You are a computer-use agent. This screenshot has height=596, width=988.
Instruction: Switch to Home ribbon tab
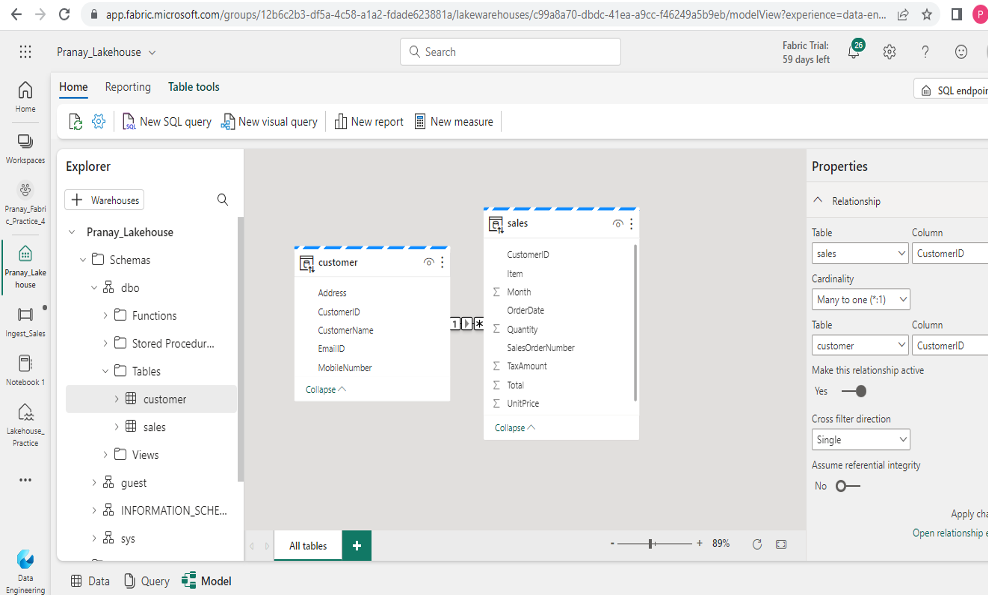coord(74,87)
